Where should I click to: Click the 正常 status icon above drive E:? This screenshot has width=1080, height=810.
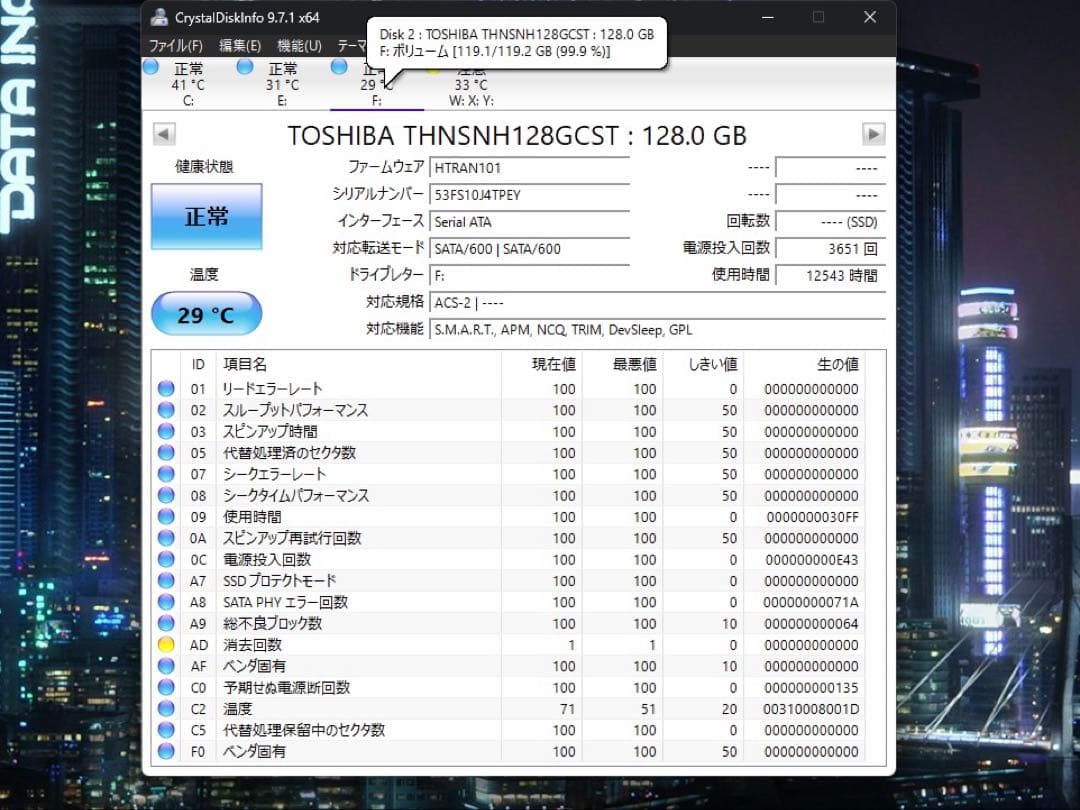pyautogui.click(x=245, y=66)
